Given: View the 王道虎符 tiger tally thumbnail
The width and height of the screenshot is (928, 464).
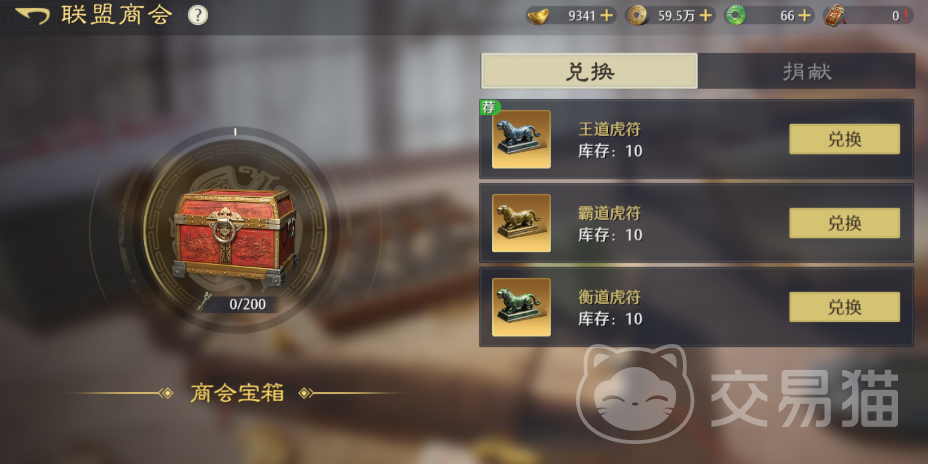Looking at the screenshot, I should (521, 139).
